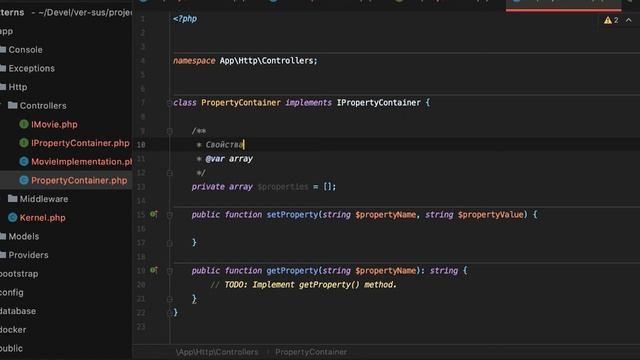This screenshot has width=640, height=360.
Task: Jump to previous highlighted problem arrow
Action: click(629, 20)
